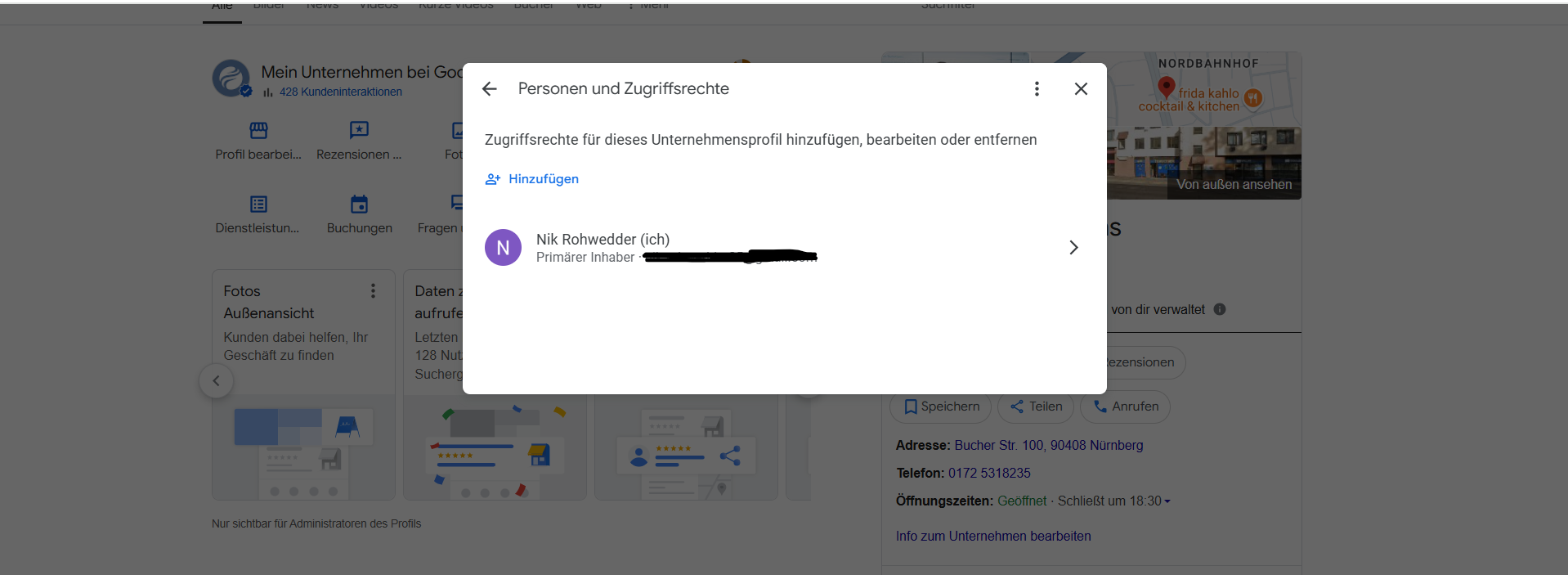Image resolution: width=1568 pixels, height=575 pixels.
Task: Click the Anrufen button
Action: 1126,407
